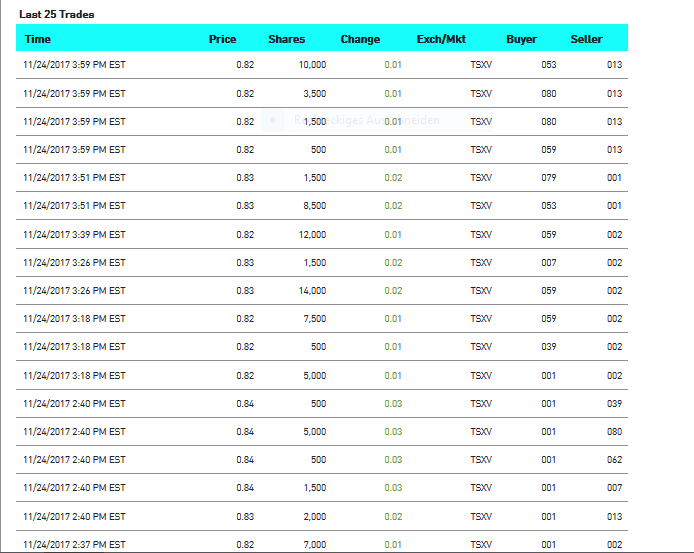Click seller code 007

614,488
